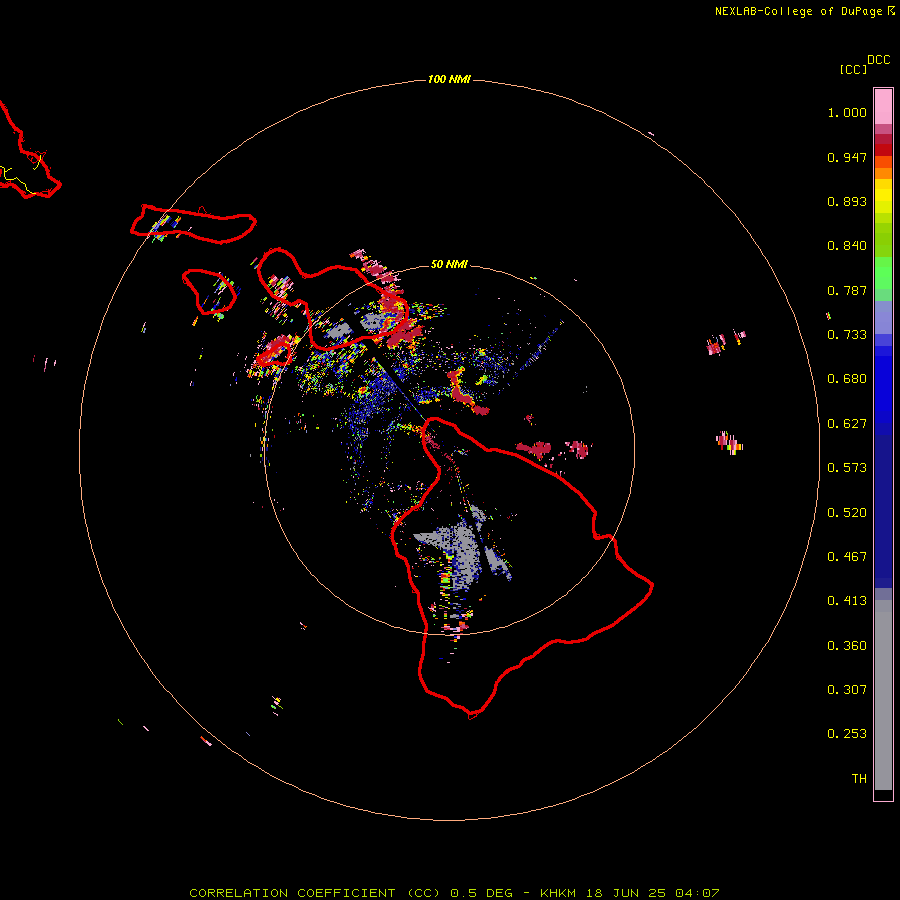
Task: Click the 0.253 value on the color scale
Action: pyautogui.click(x=847, y=734)
